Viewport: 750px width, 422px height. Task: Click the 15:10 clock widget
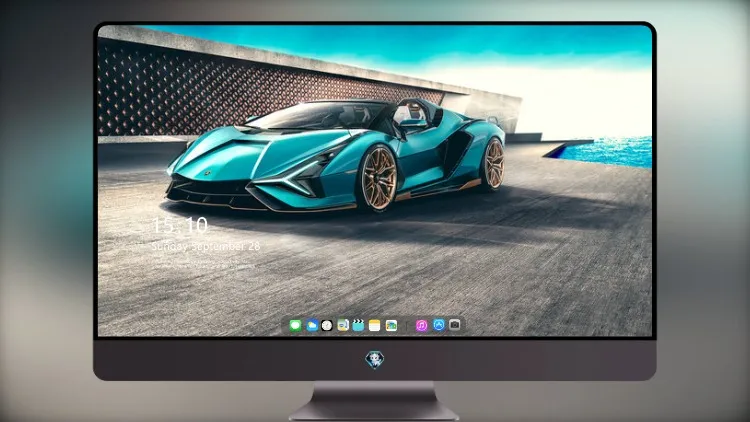180,225
